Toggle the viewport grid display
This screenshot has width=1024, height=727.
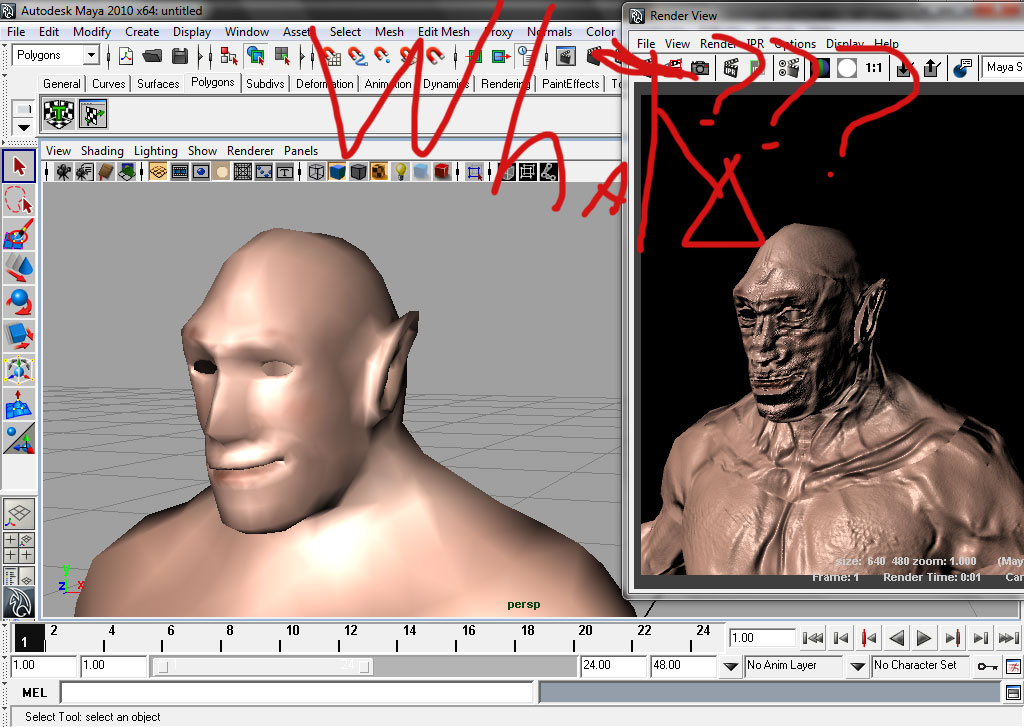point(158,172)
